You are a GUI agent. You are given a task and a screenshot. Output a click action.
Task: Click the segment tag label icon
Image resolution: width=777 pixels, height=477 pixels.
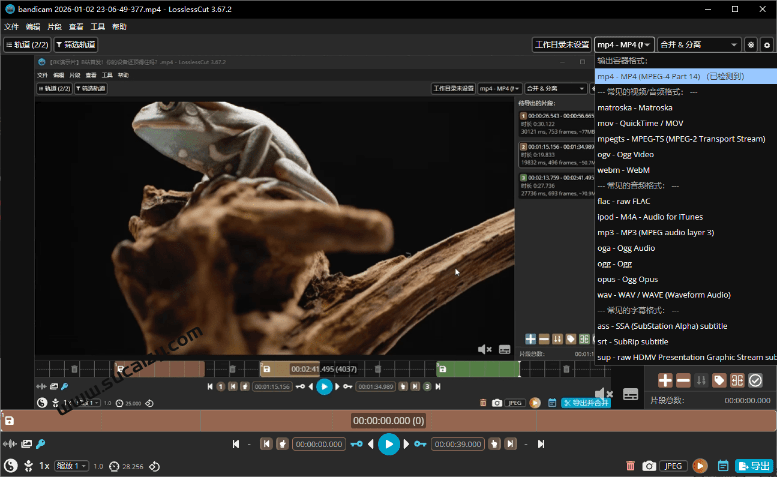[719, 380]
